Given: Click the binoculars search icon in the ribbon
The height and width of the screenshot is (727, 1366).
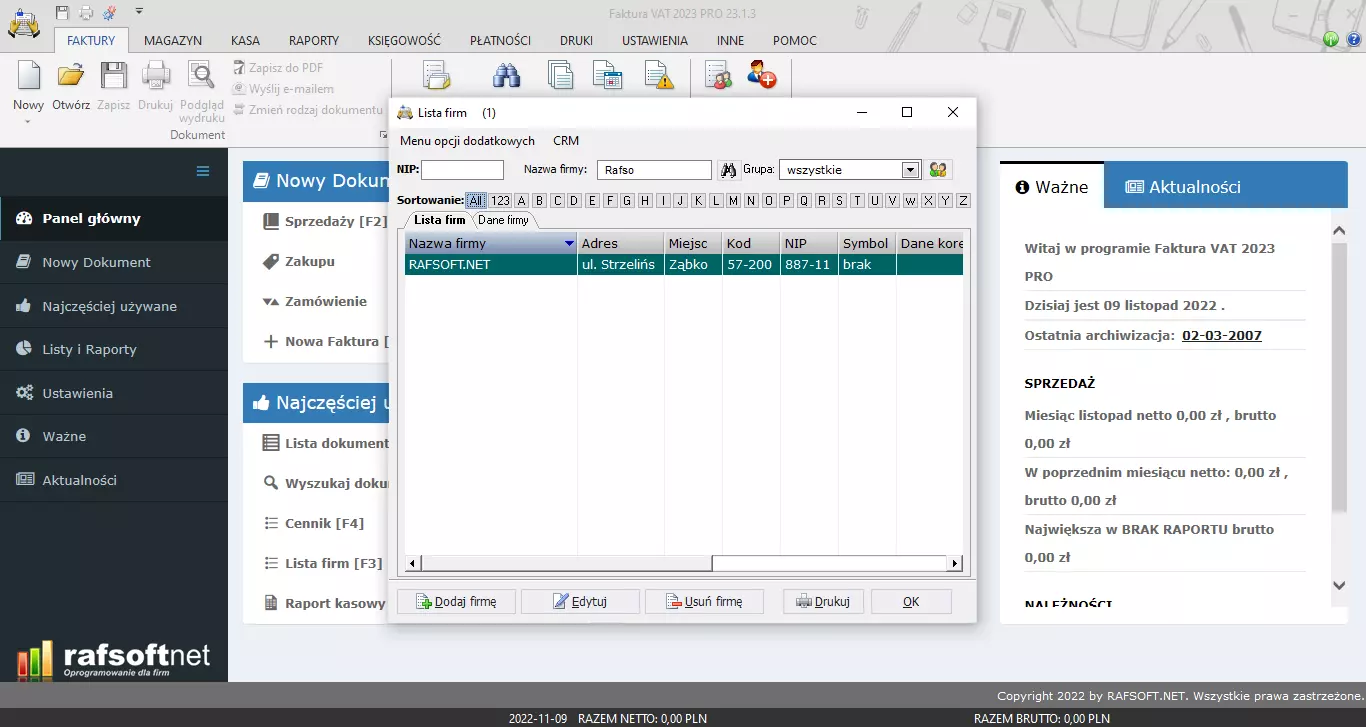Looking at the screenshot, I should [507, 76].
